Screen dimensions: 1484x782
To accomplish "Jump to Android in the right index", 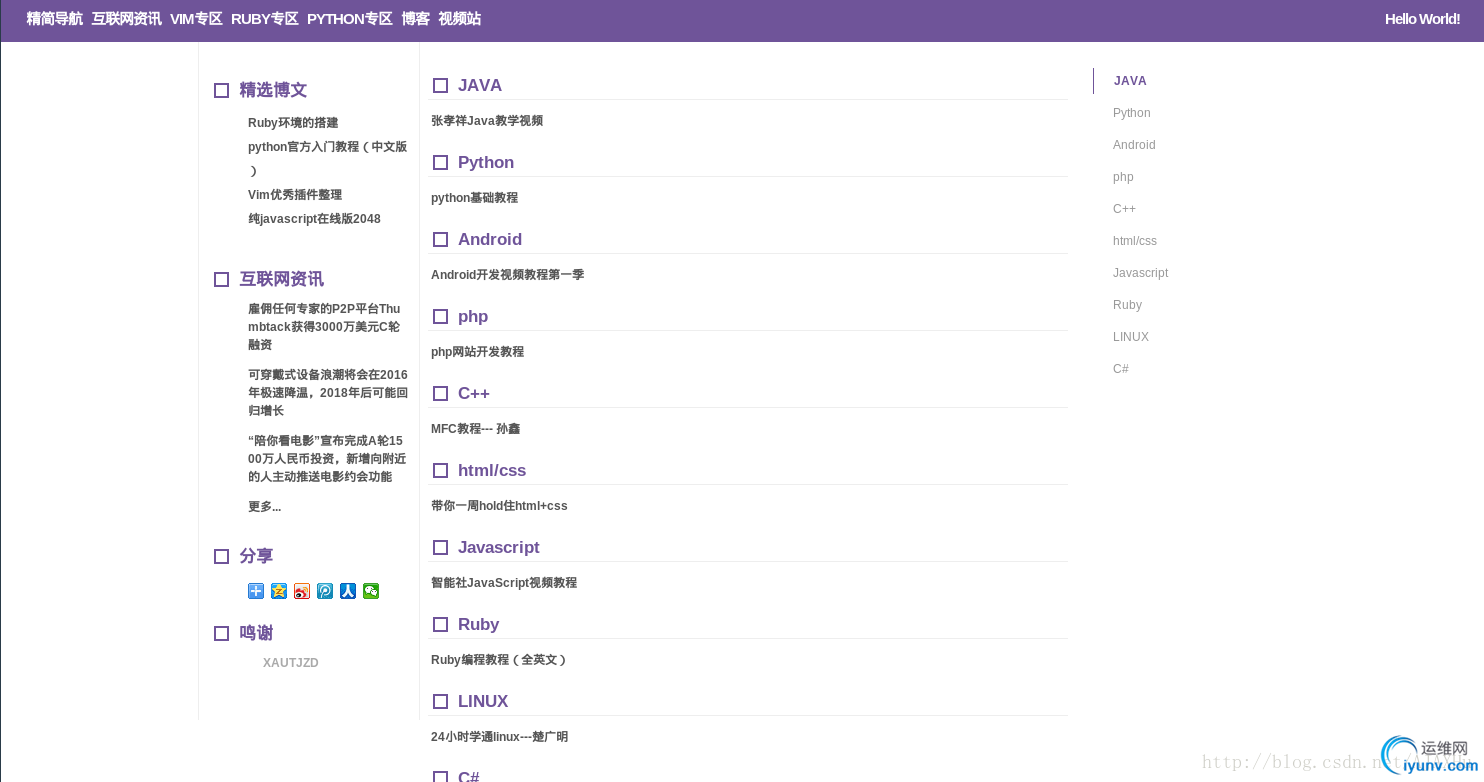I will point(1134,145).
